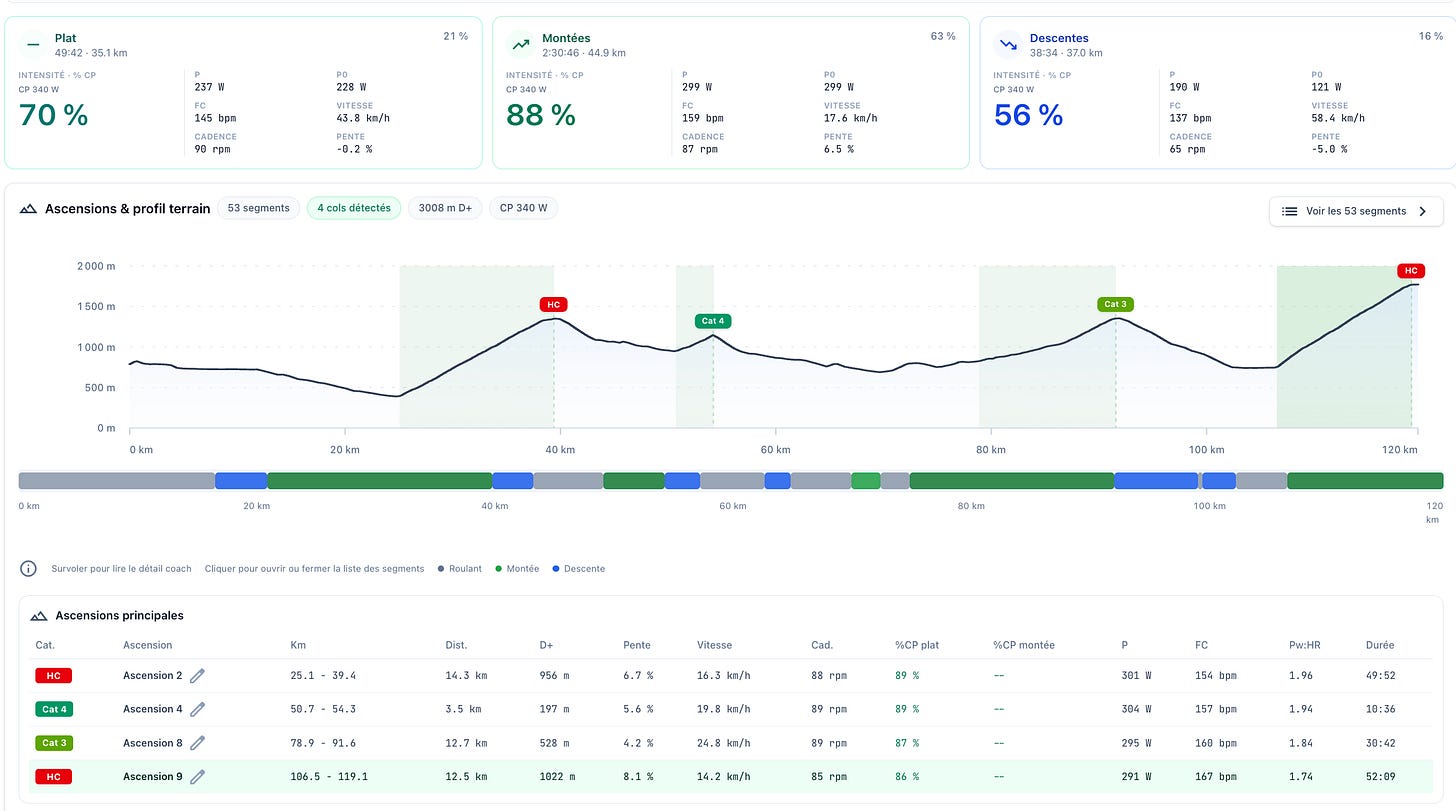The width and height of the screenshot is (1456, 811).
Task: Click the pencil icon next to Ascension 2
Action: 198,676
